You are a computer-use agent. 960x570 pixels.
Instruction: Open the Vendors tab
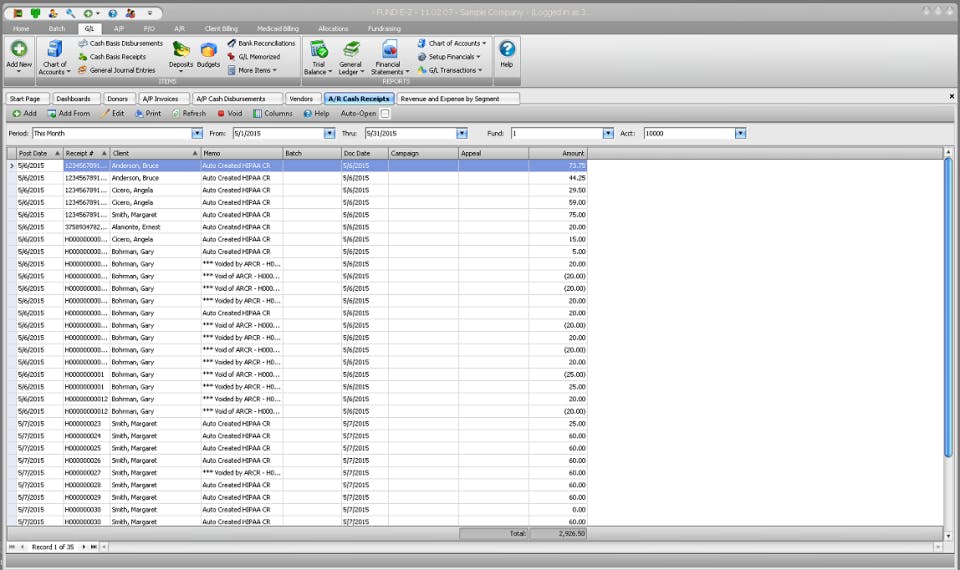(x=301, y=99)
